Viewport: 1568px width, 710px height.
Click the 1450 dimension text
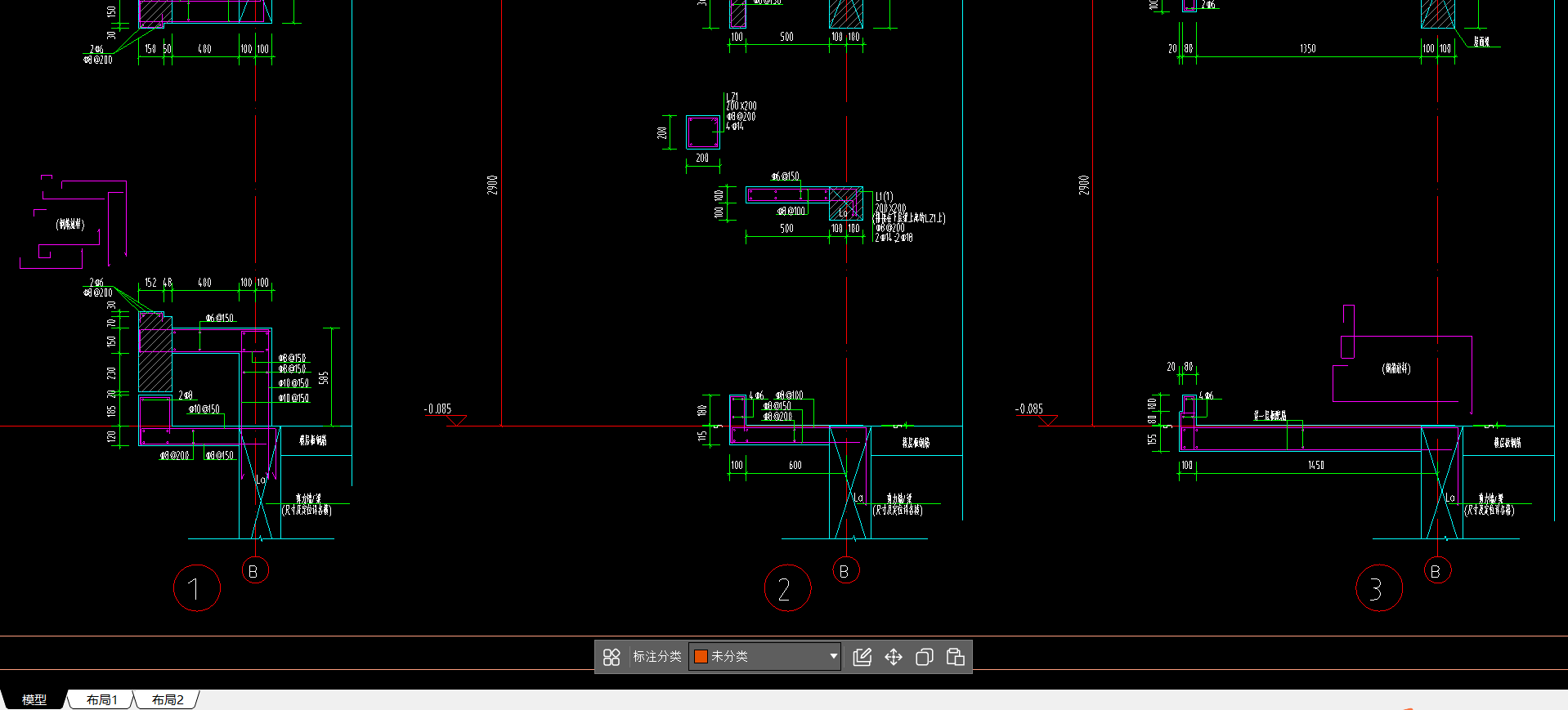[1315, 465]
